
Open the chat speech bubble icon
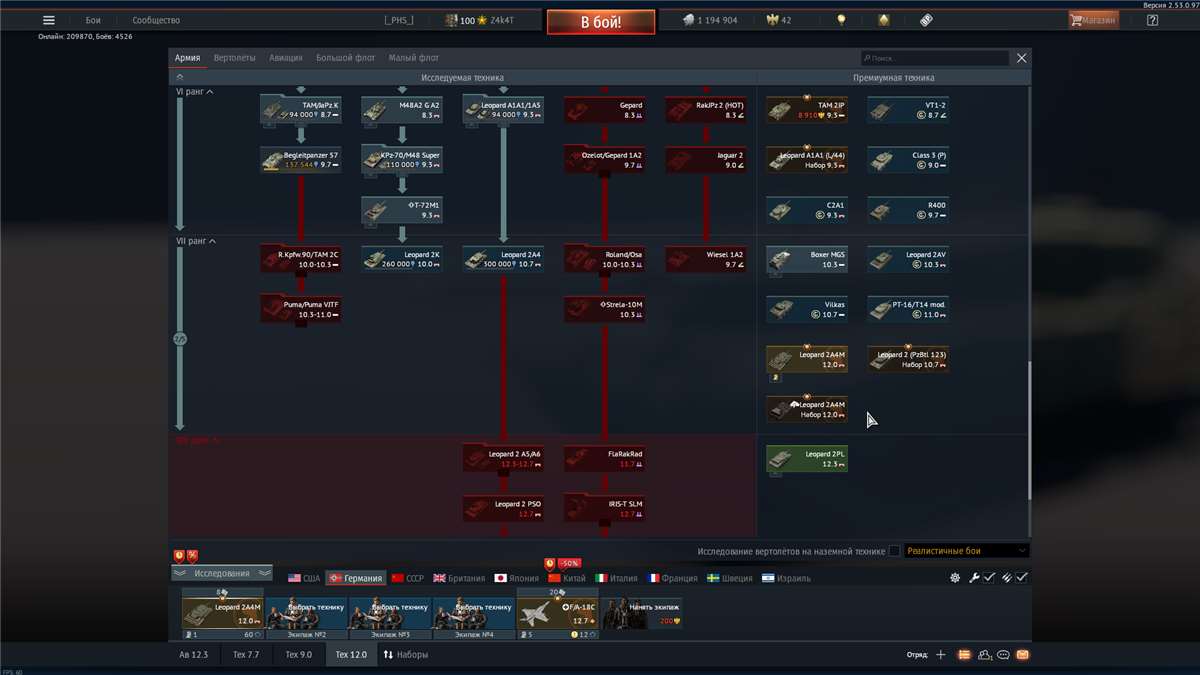(x=1003, y=655)
